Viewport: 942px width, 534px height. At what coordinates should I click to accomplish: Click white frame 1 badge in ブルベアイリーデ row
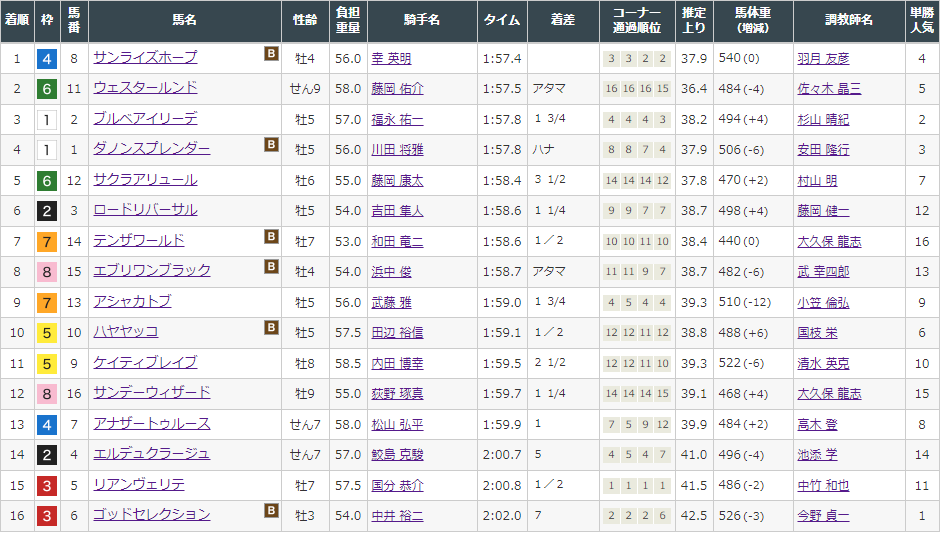(x=47, y=120)
